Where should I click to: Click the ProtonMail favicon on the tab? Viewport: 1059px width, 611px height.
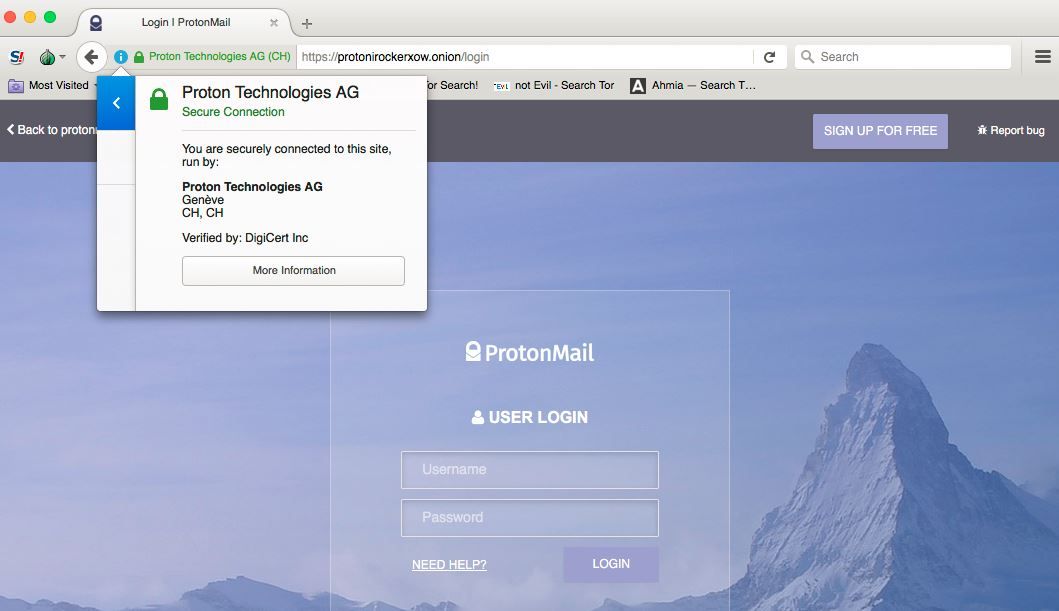(96, 23)
